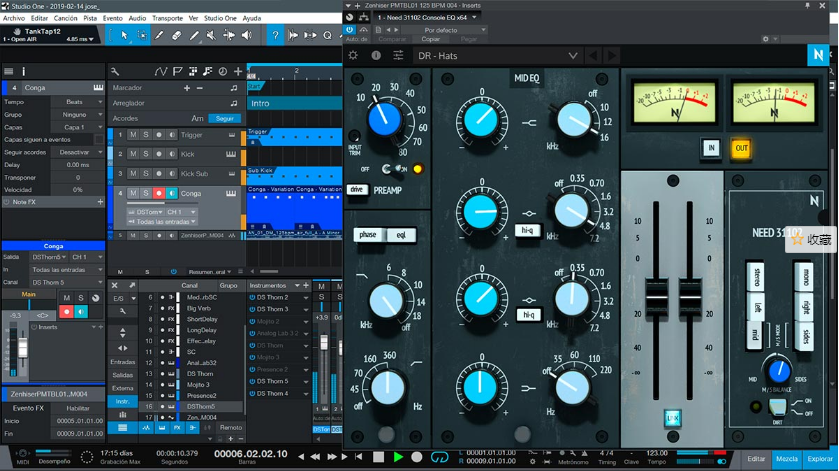Select the Listen speaker tool
839x471 pixels.
point(246,35)
